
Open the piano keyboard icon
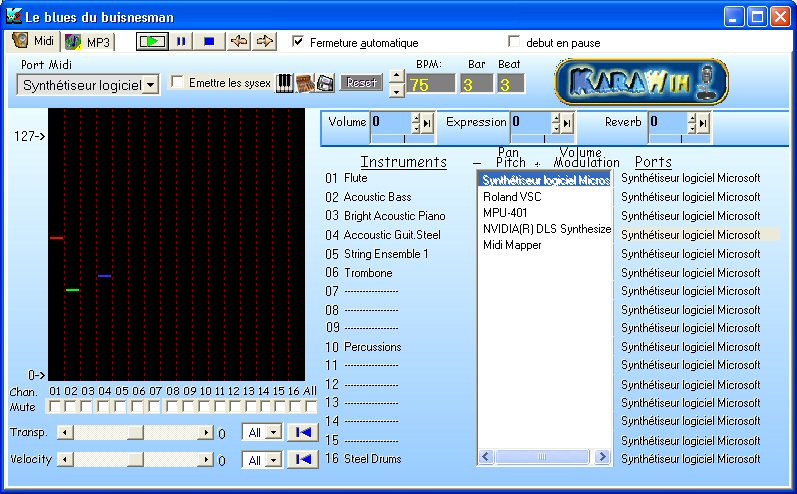pyautogui.click(x=285, y=83)
